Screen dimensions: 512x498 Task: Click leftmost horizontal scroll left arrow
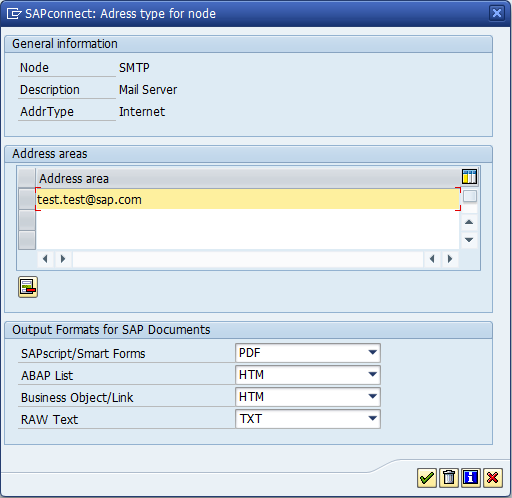click(45, 259)
